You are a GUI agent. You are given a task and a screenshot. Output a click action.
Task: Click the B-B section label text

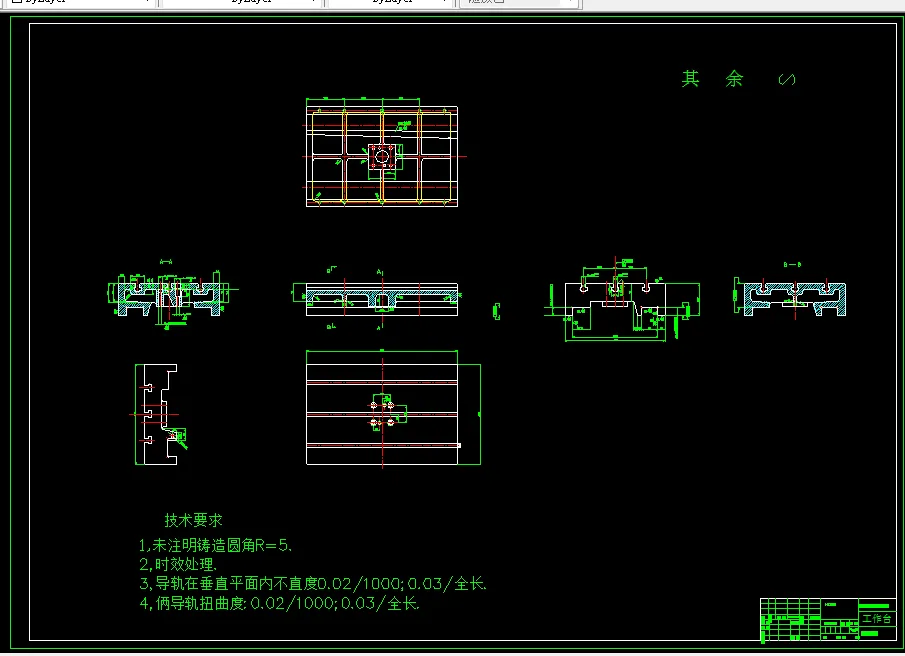(x=792, y=264)
